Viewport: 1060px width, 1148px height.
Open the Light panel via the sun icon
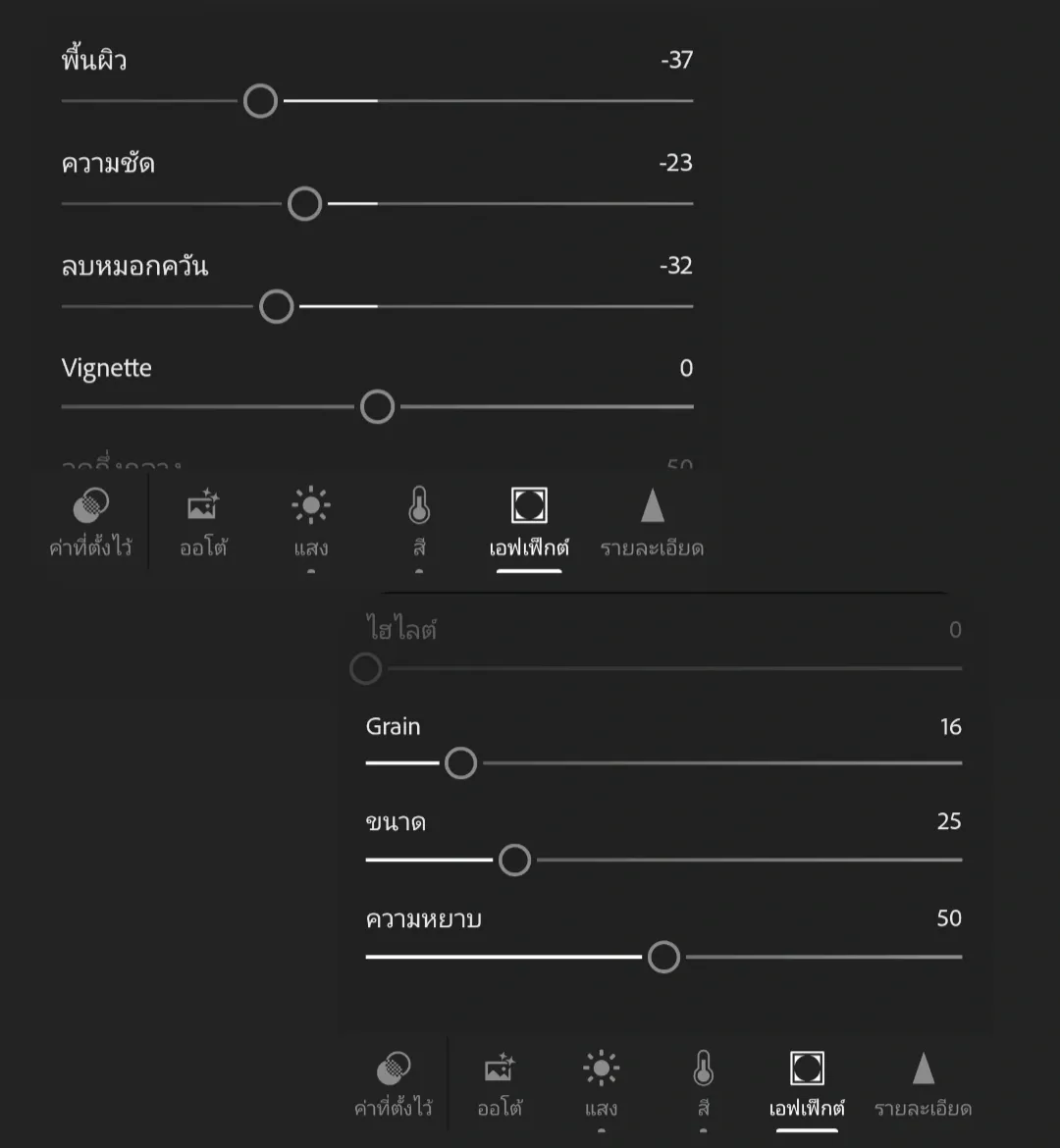pos(310,504)
